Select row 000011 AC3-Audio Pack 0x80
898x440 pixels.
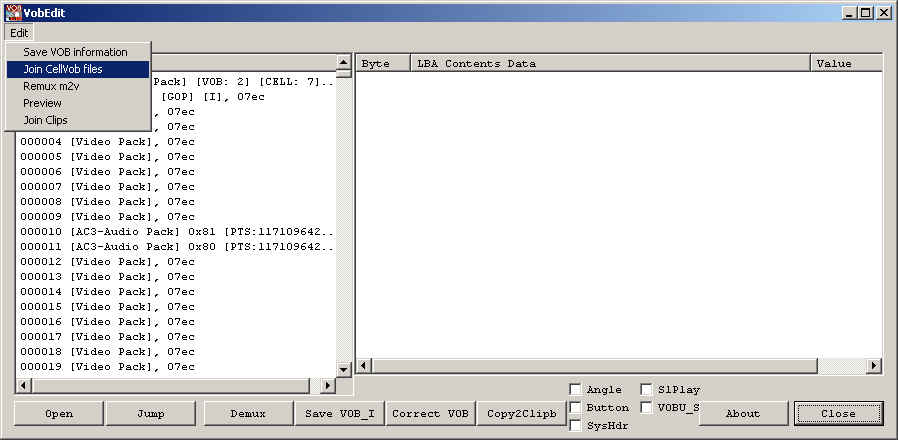175,247
